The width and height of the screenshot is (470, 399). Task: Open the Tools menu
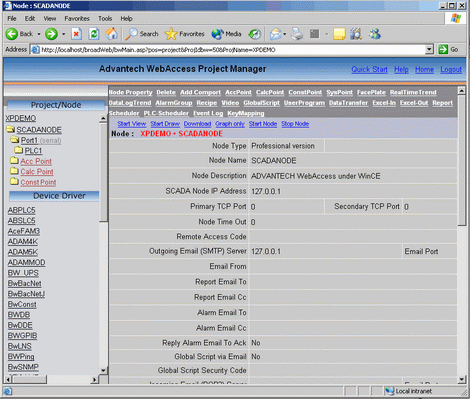click(x=105, y=19)
